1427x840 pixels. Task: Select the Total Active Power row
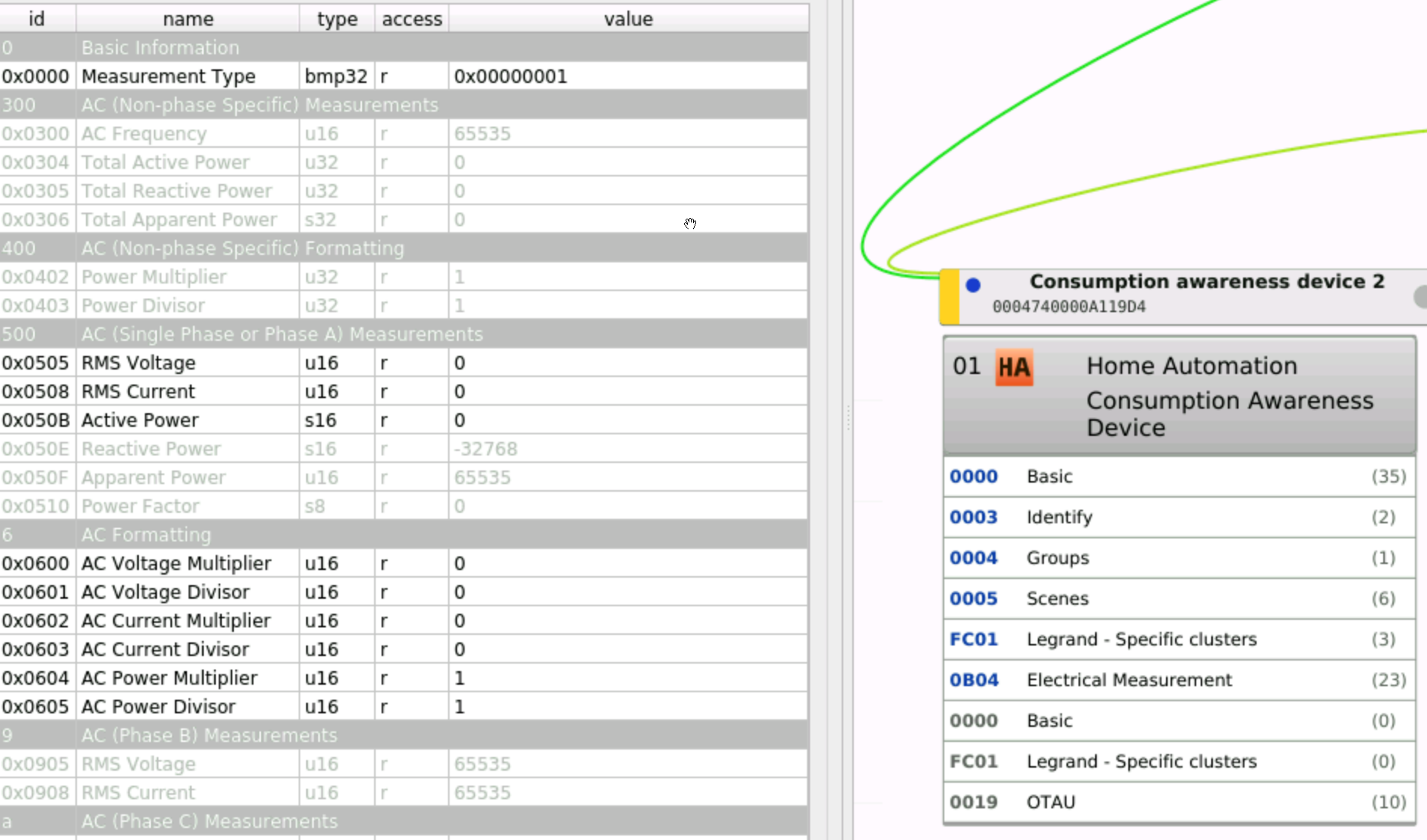tap(404, 162)
